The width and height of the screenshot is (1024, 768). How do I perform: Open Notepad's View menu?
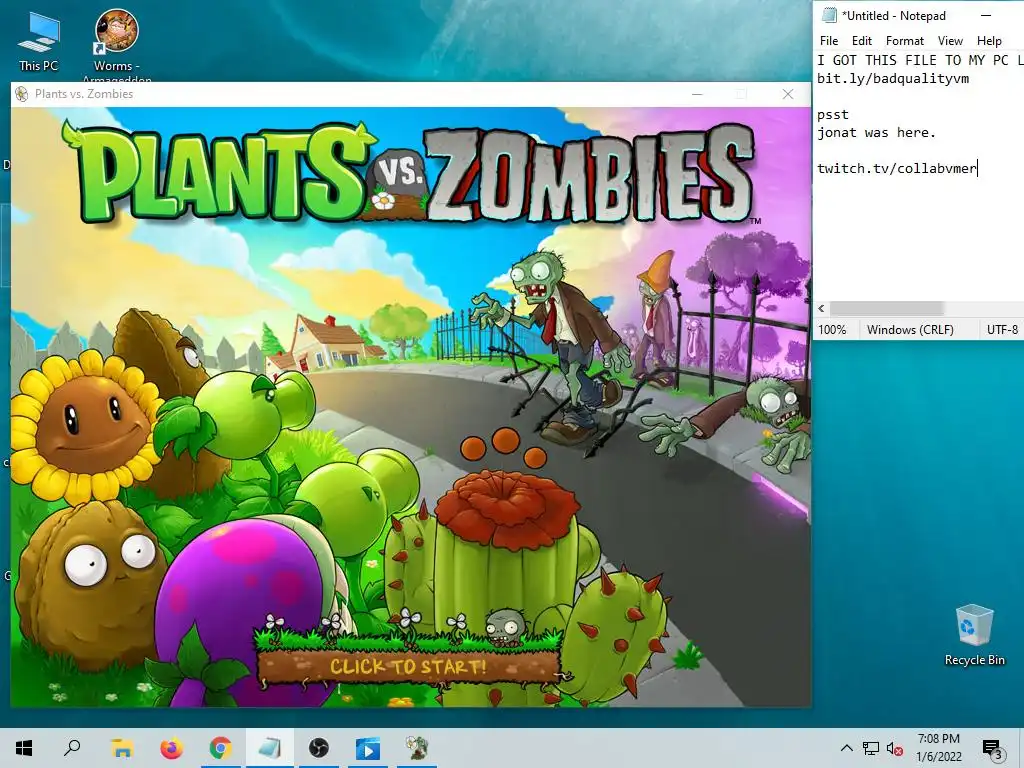click(950, 40)
